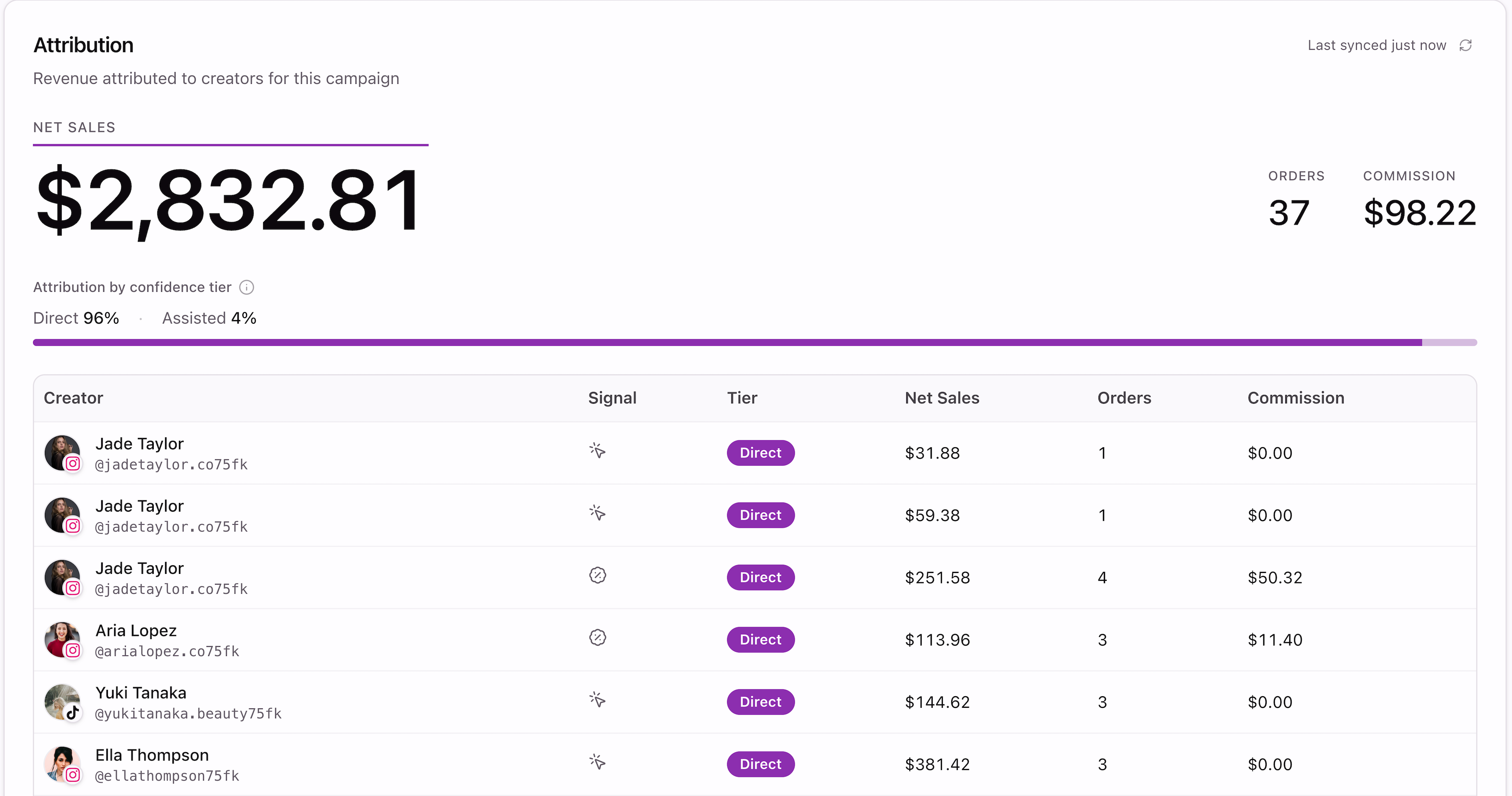Click the Direct tier badge for Ella Thompson
Screen dimensions: 1512x796
tap(761, 764)
